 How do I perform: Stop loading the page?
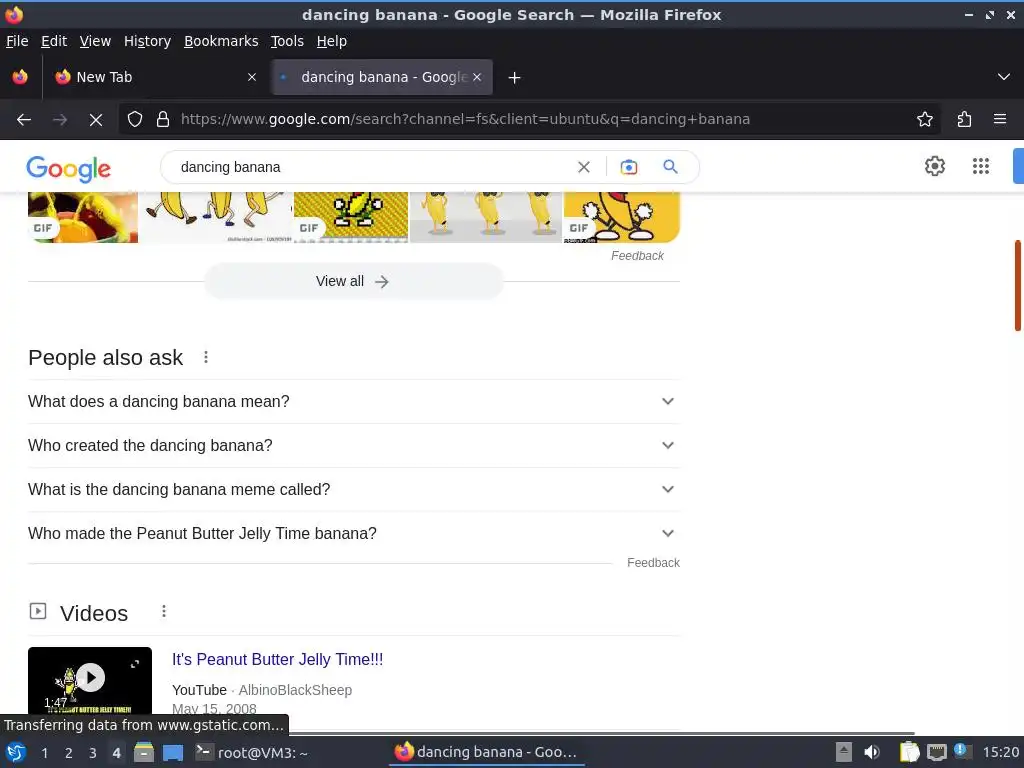(95, 120)
